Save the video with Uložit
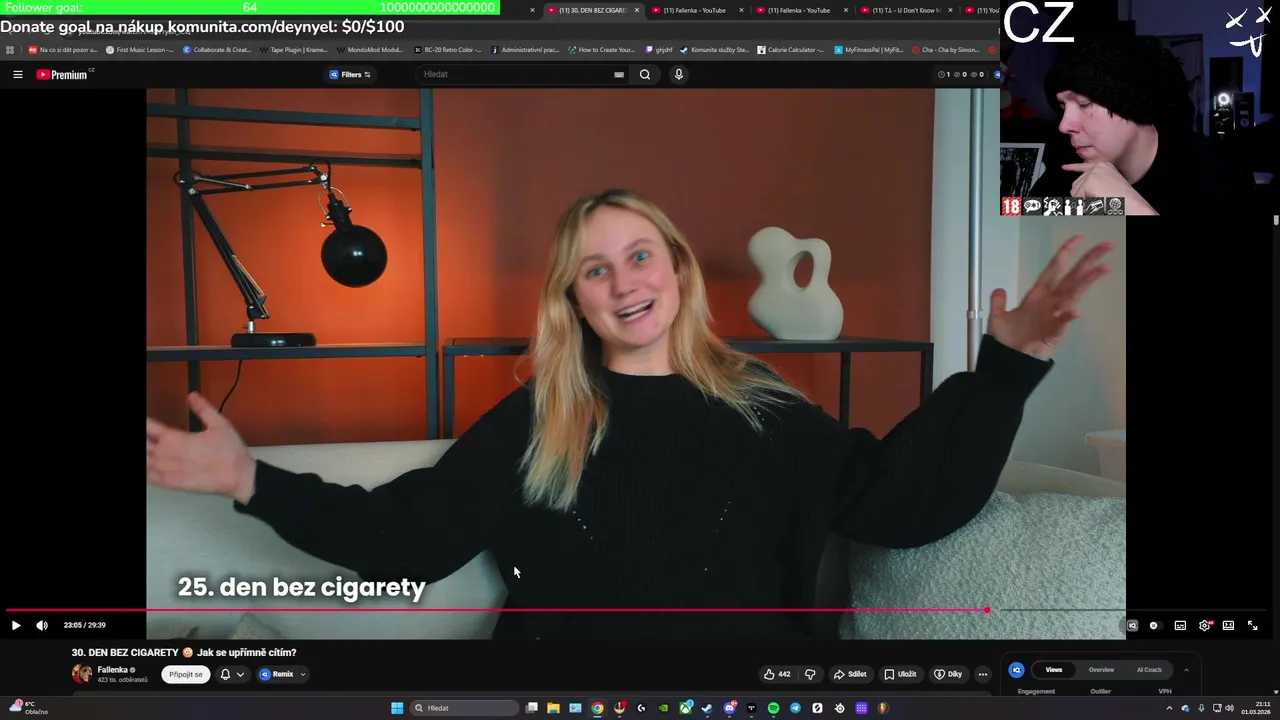Image resolution: width=1280 pixels, height=720 pixels. coord(900,674)
